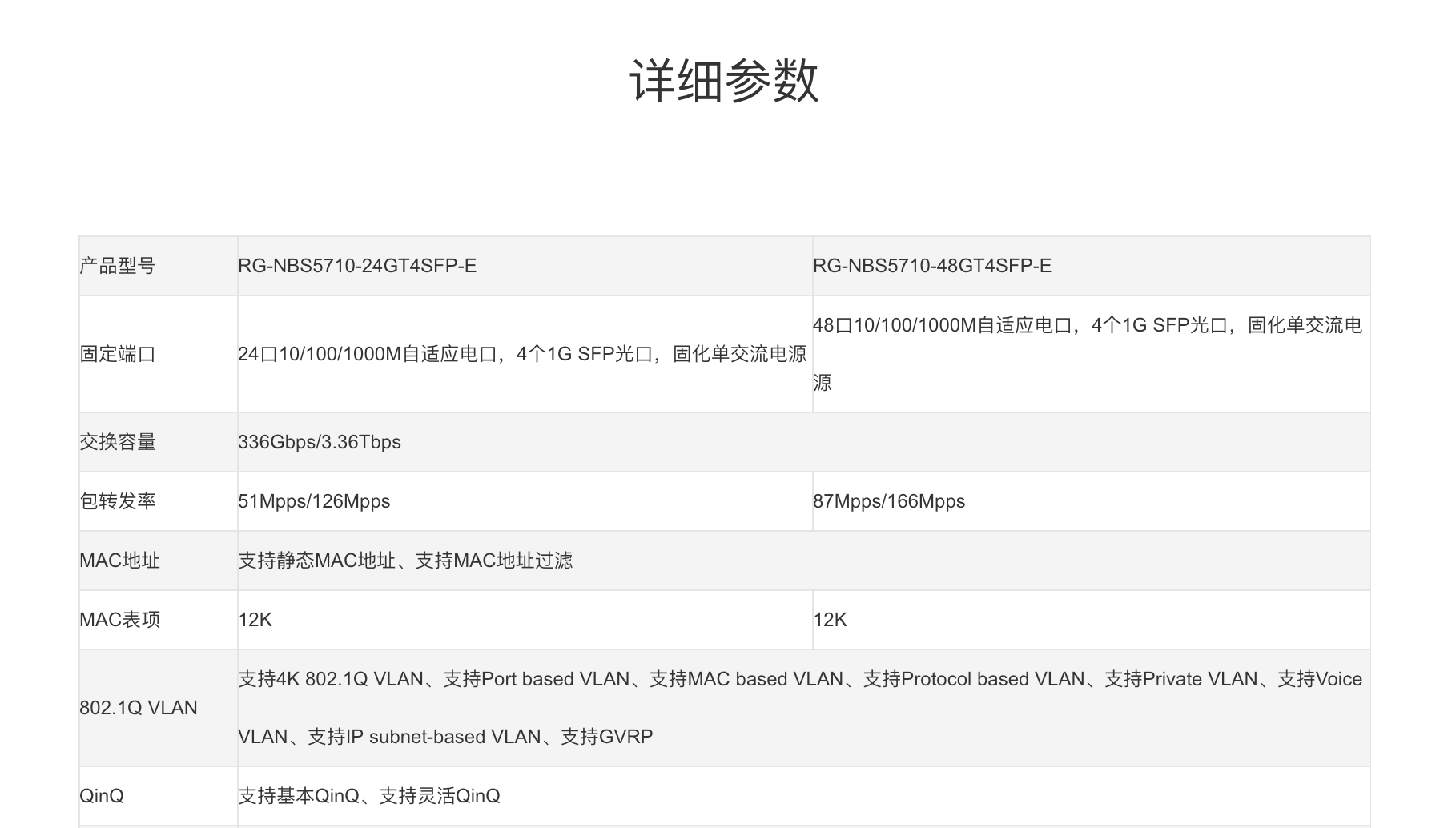Click the 336Gbps/3.36Tbps value
The height and width of the screenshot is (828, 1456).
pos(320,442)
